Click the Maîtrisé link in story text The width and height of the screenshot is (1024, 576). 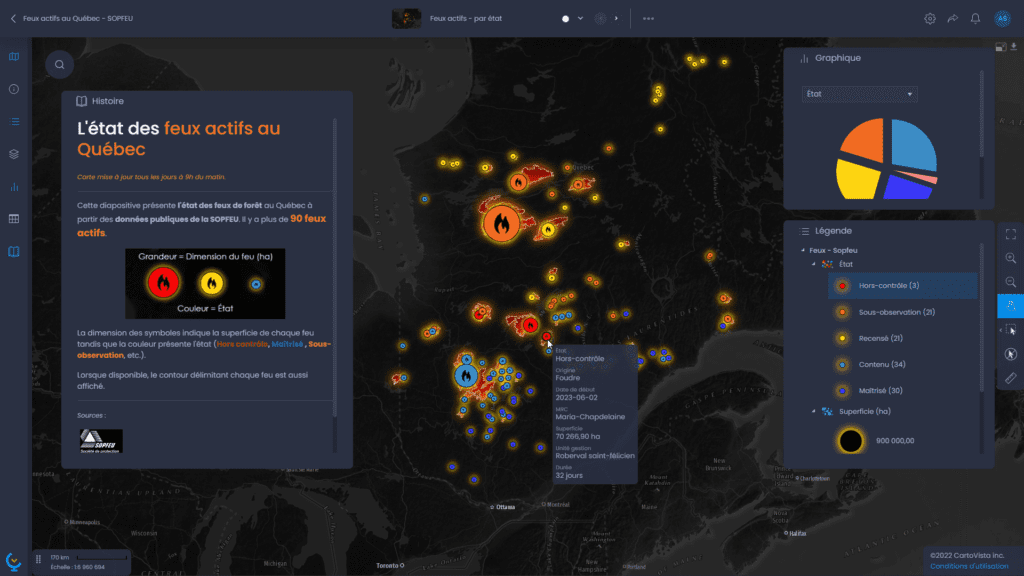[x=287, y=344]
